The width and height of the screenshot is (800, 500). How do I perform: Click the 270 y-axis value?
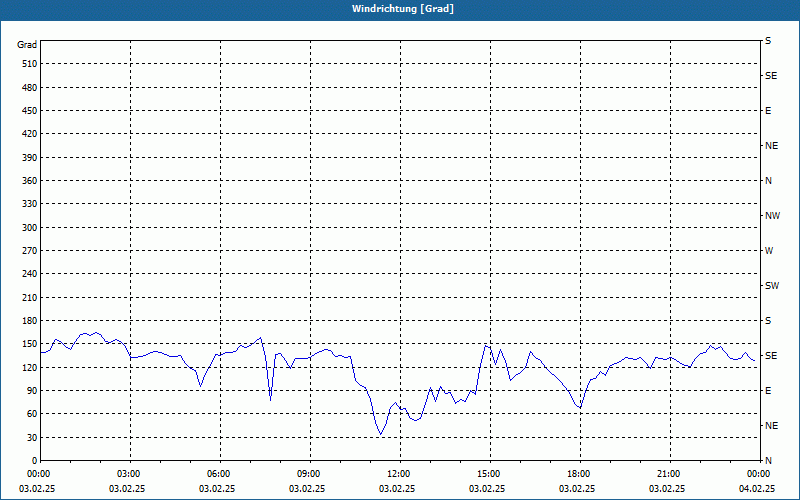pyautogui.click(x=30, y=251)
